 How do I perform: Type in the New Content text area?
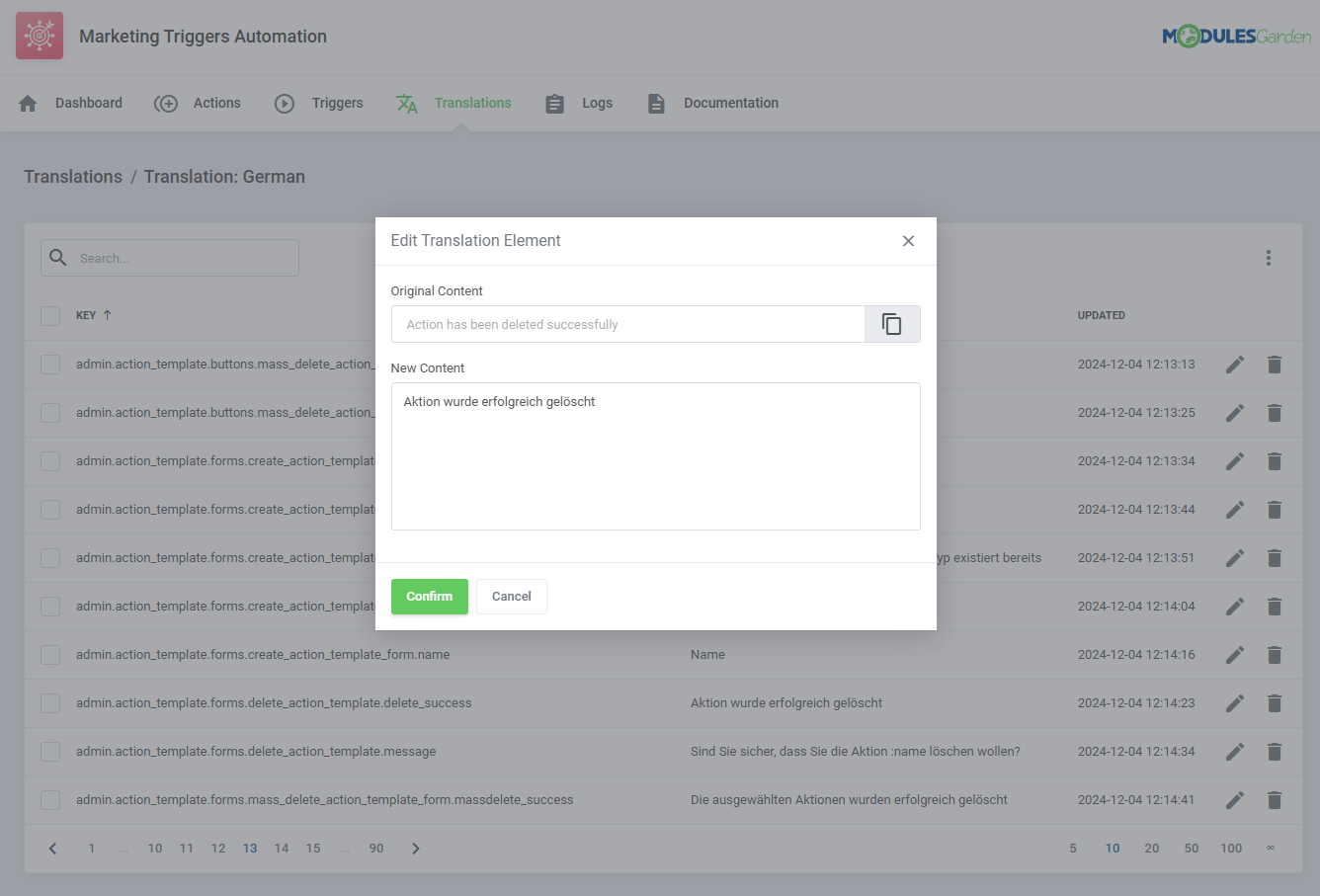(x=655, y=456)
